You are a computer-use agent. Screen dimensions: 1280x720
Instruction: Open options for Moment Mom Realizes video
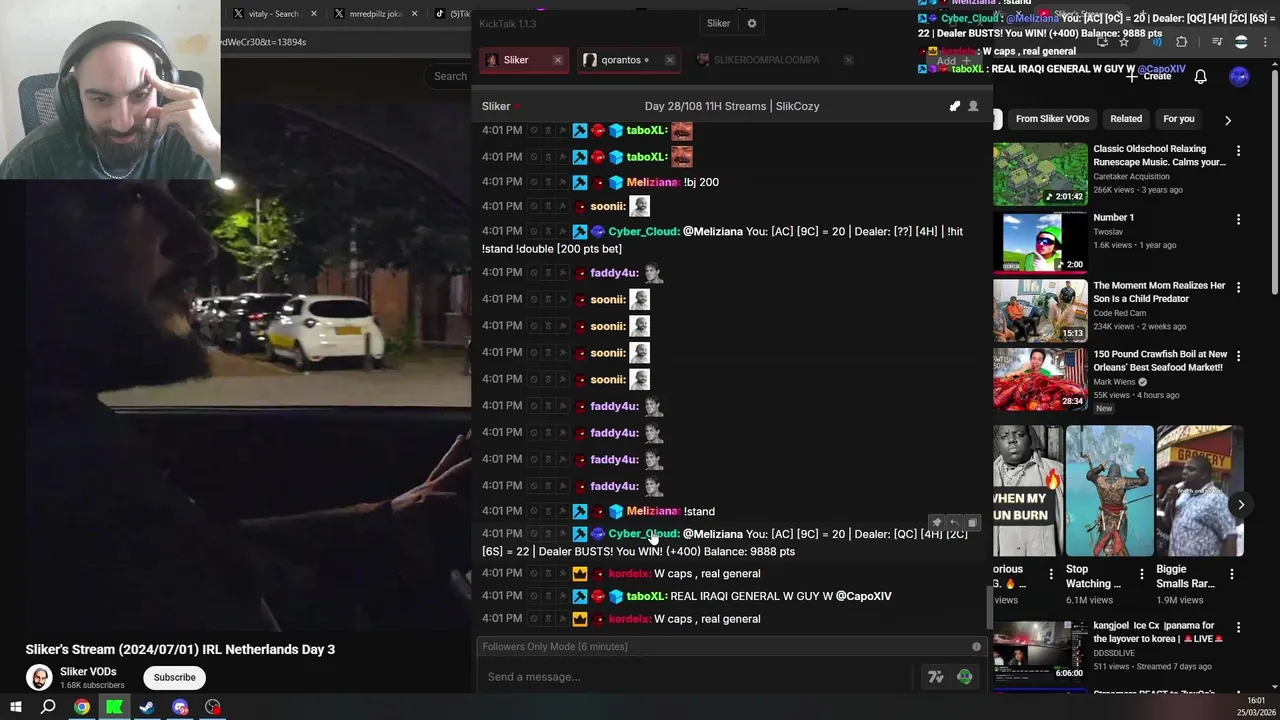point(1238,287)
